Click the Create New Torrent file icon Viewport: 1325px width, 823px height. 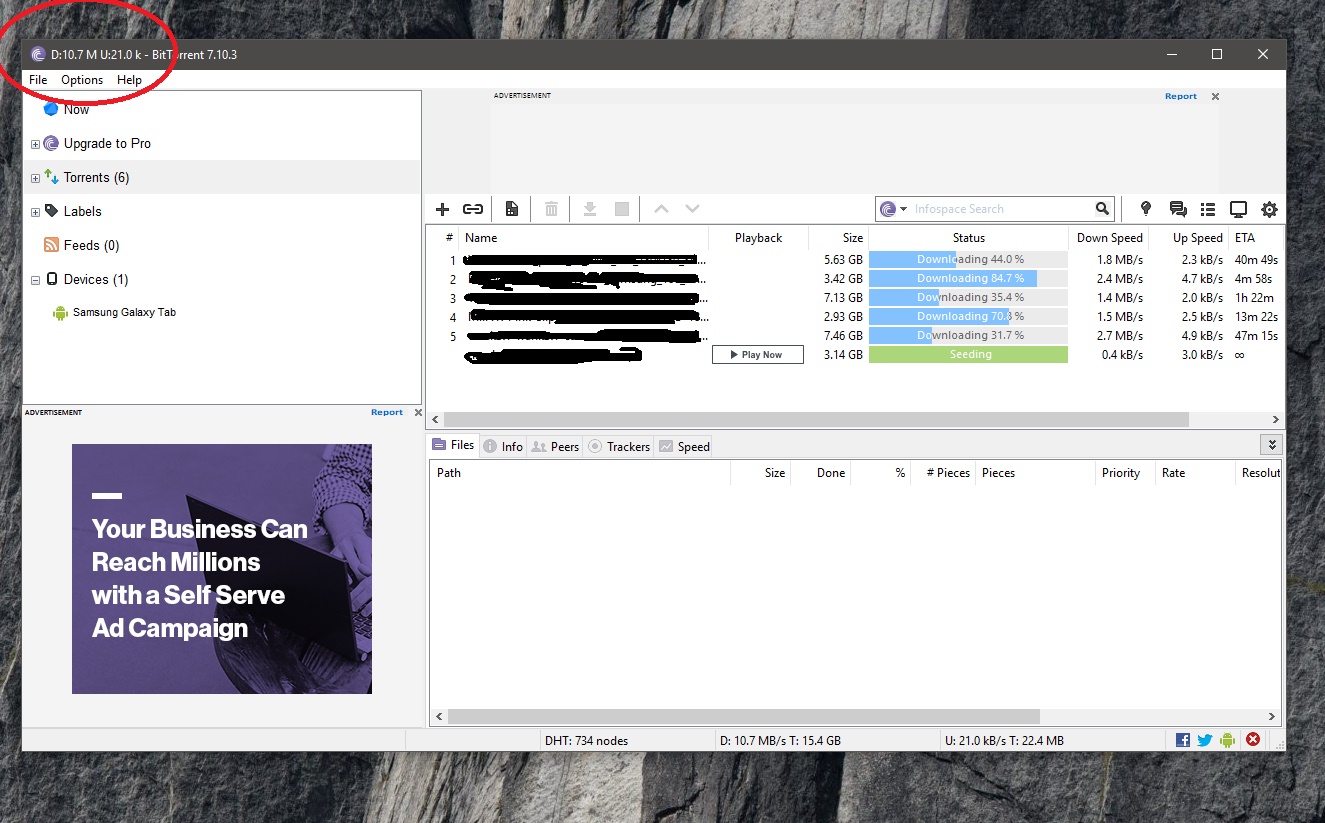(x=511, y=209)
